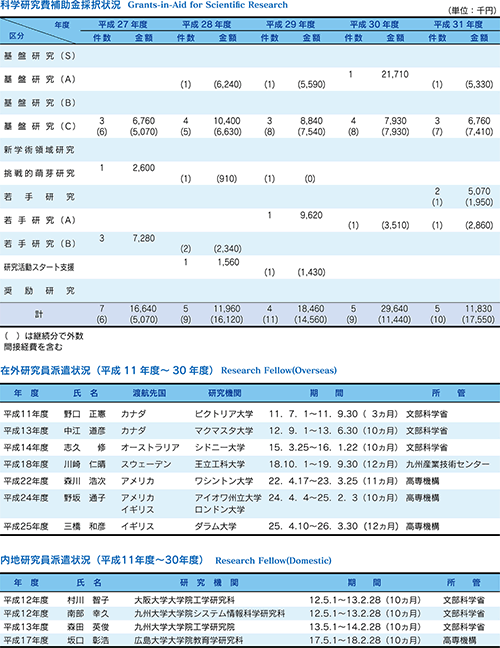Viewport: 500px width, 648px height.
Task: Click the 29,640 total for 平成30年度
Action: [395, 309]
